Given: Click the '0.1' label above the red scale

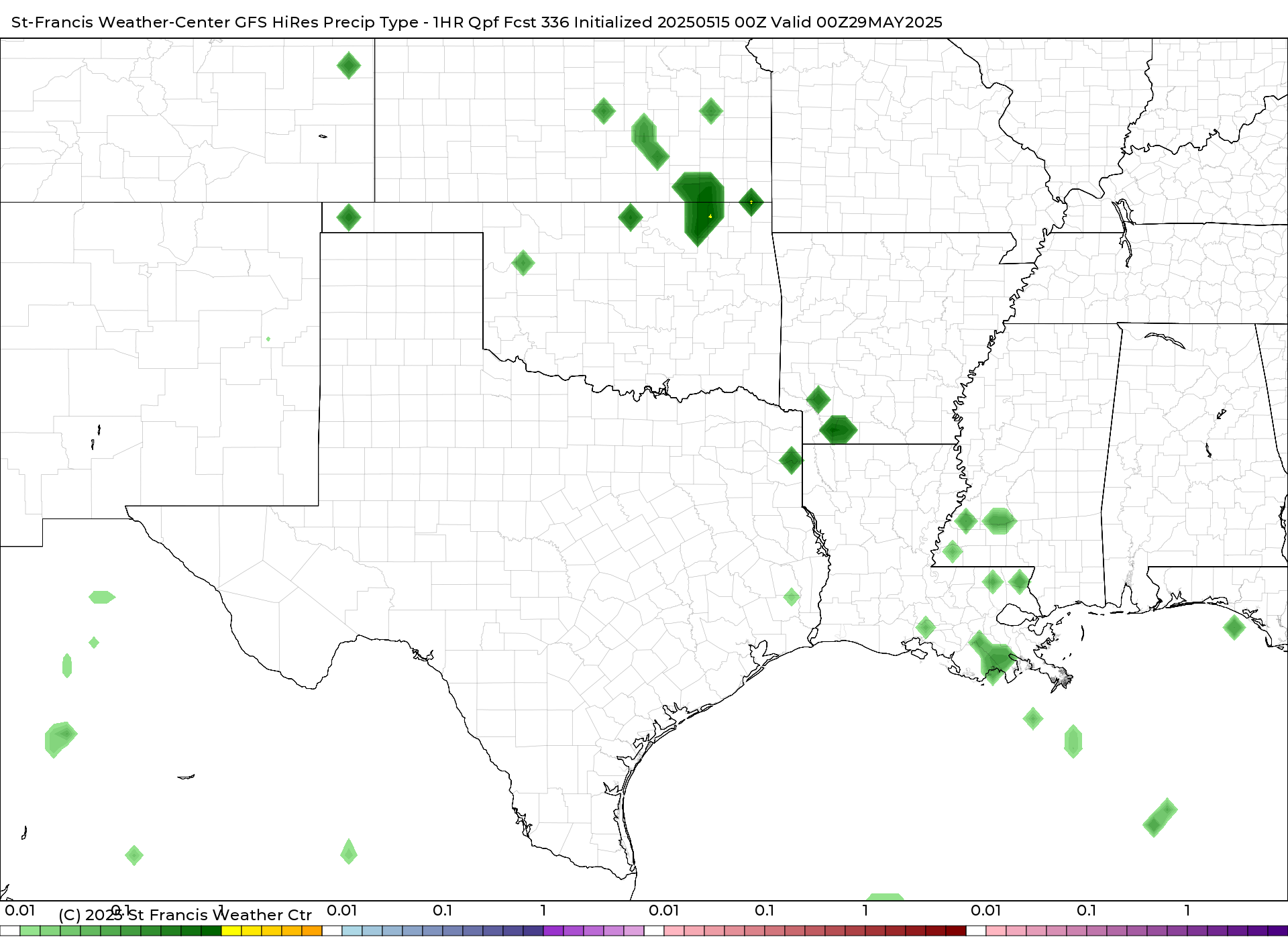Looking at the screenshot, I should 765,911.
